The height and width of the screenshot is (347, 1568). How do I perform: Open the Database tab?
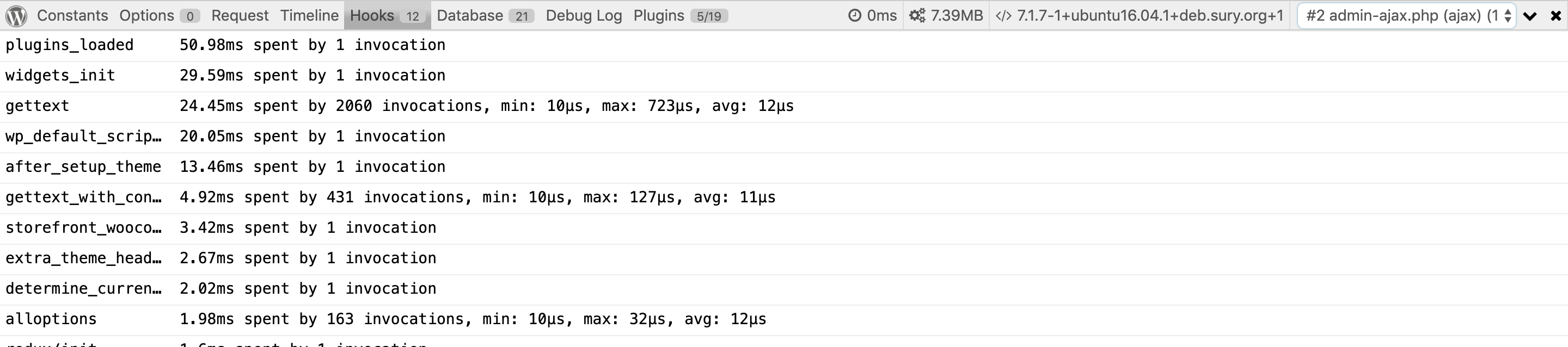485,16
